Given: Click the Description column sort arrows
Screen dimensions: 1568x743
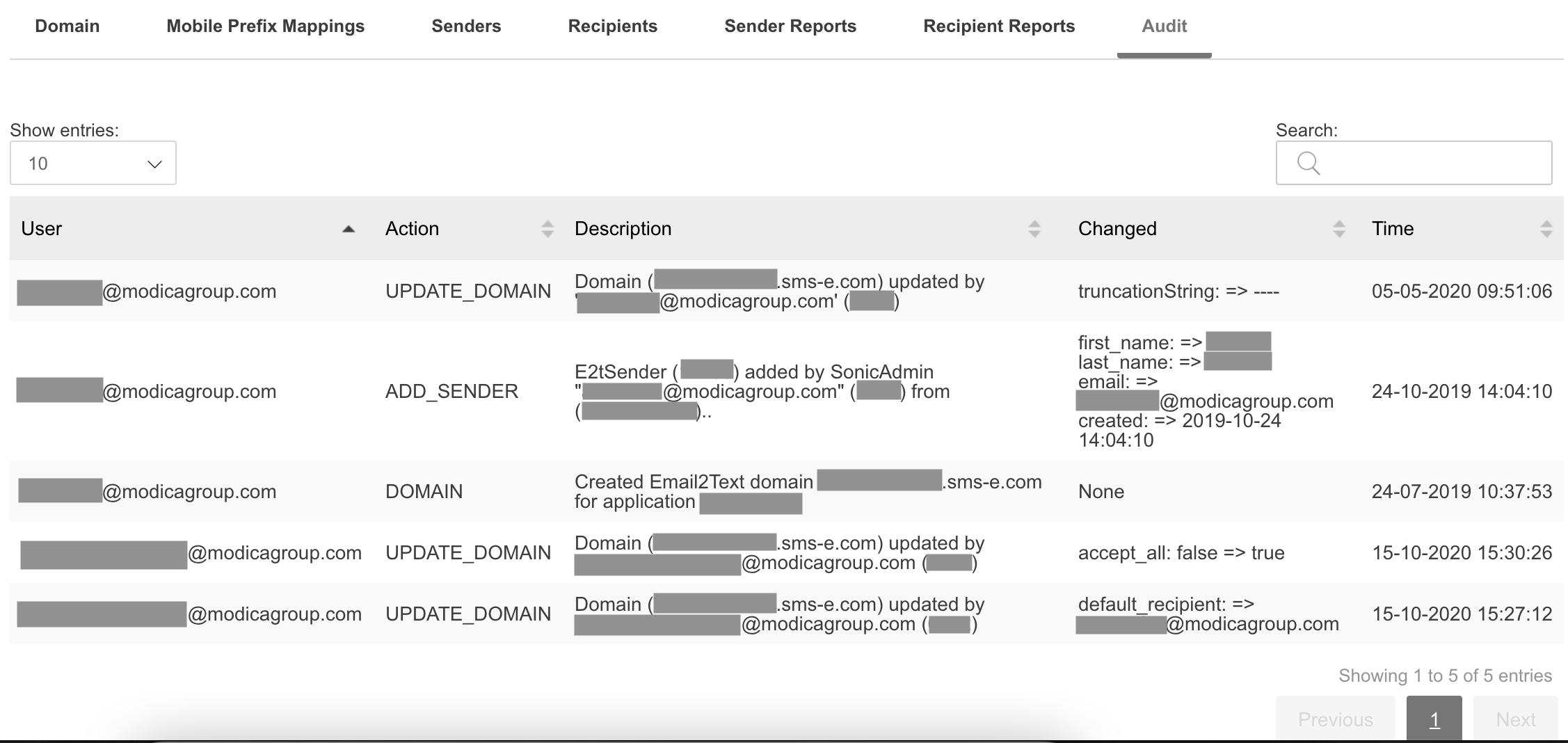Looking at the screenshot, I should pyautogui.click(x=1034, y=229).
